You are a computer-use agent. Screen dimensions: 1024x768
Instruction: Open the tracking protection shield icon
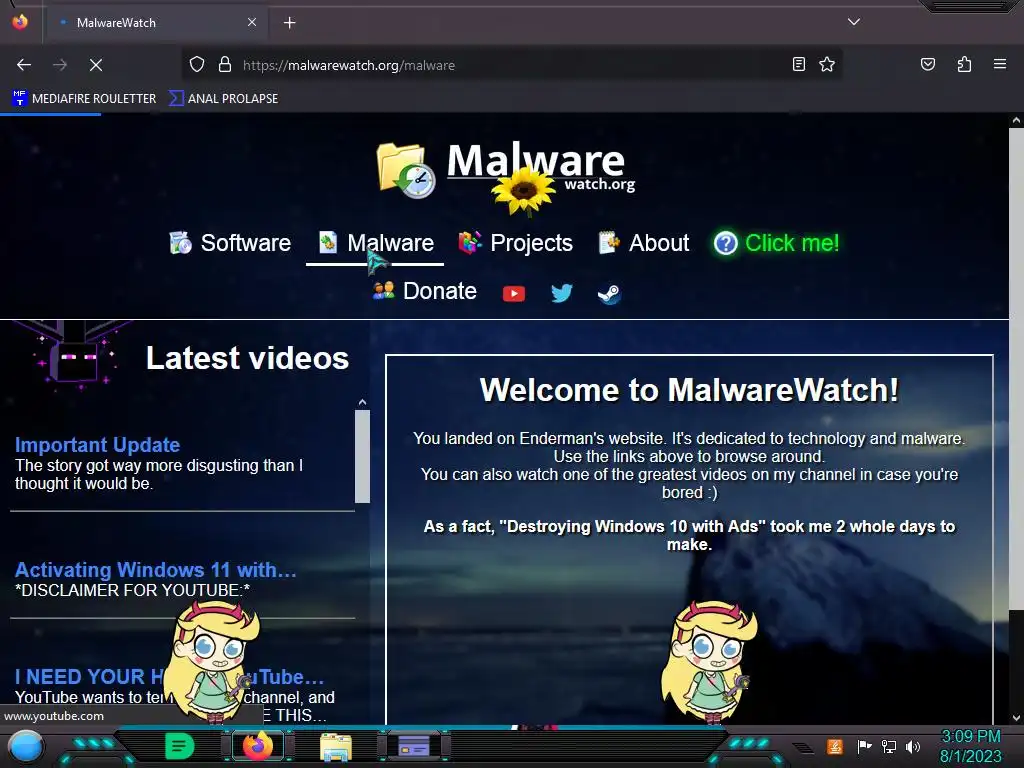pyautogui.click(x=197, y=65)
